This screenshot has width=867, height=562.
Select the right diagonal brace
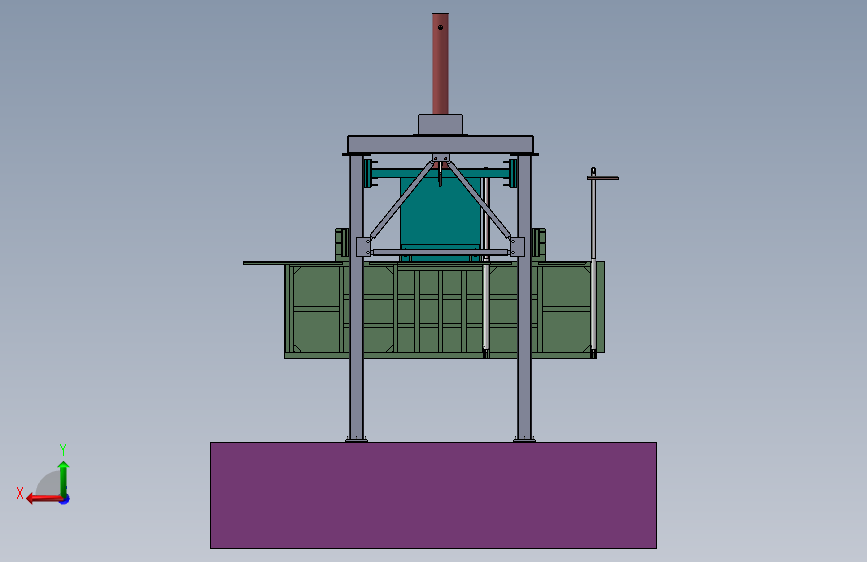[479, 200]
